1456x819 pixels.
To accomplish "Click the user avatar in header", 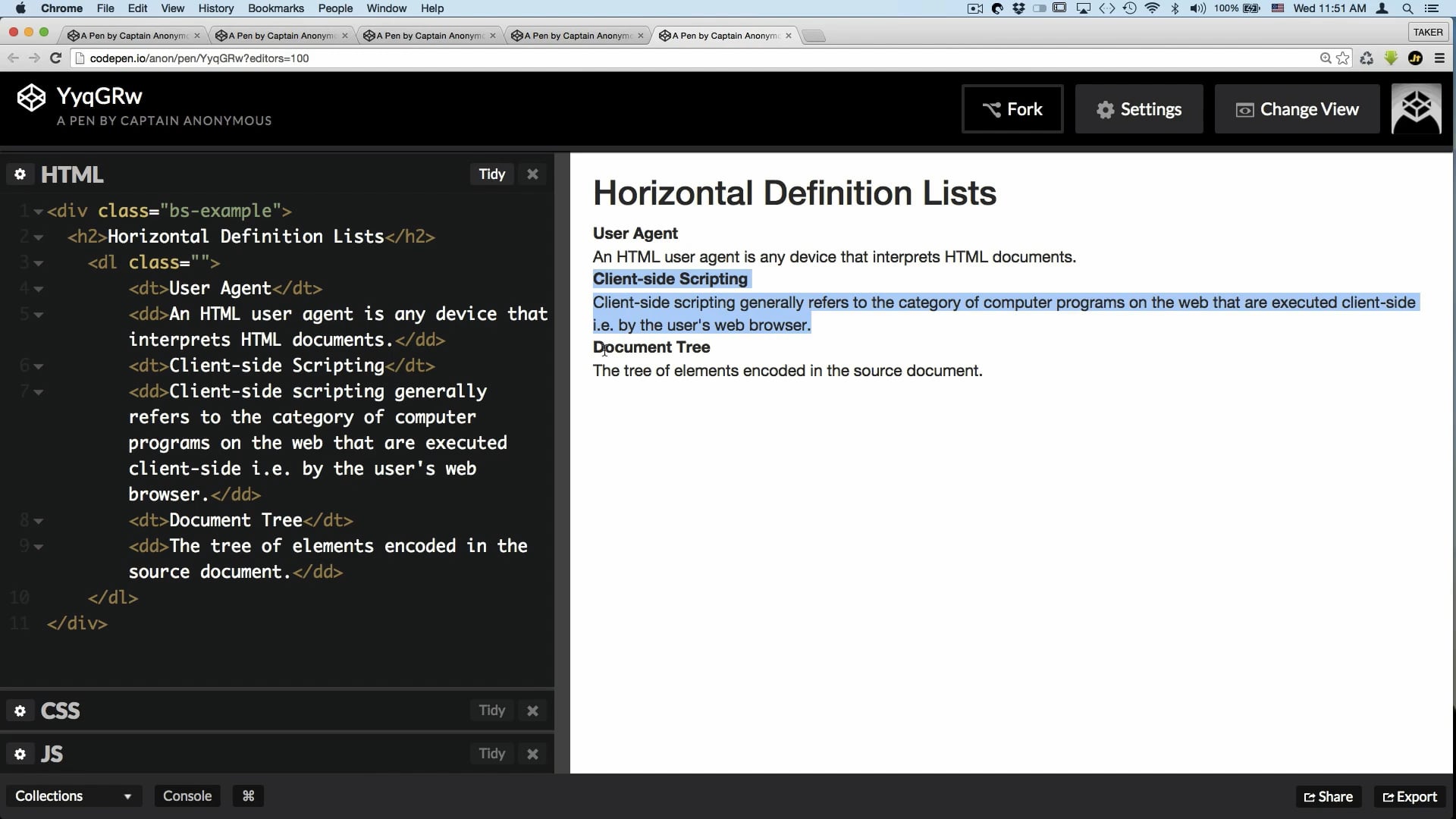I will tap(1416, 109).
